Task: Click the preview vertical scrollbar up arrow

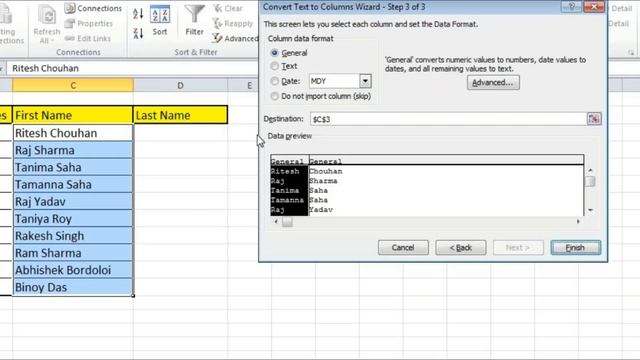Action: (x=590, y=170)
